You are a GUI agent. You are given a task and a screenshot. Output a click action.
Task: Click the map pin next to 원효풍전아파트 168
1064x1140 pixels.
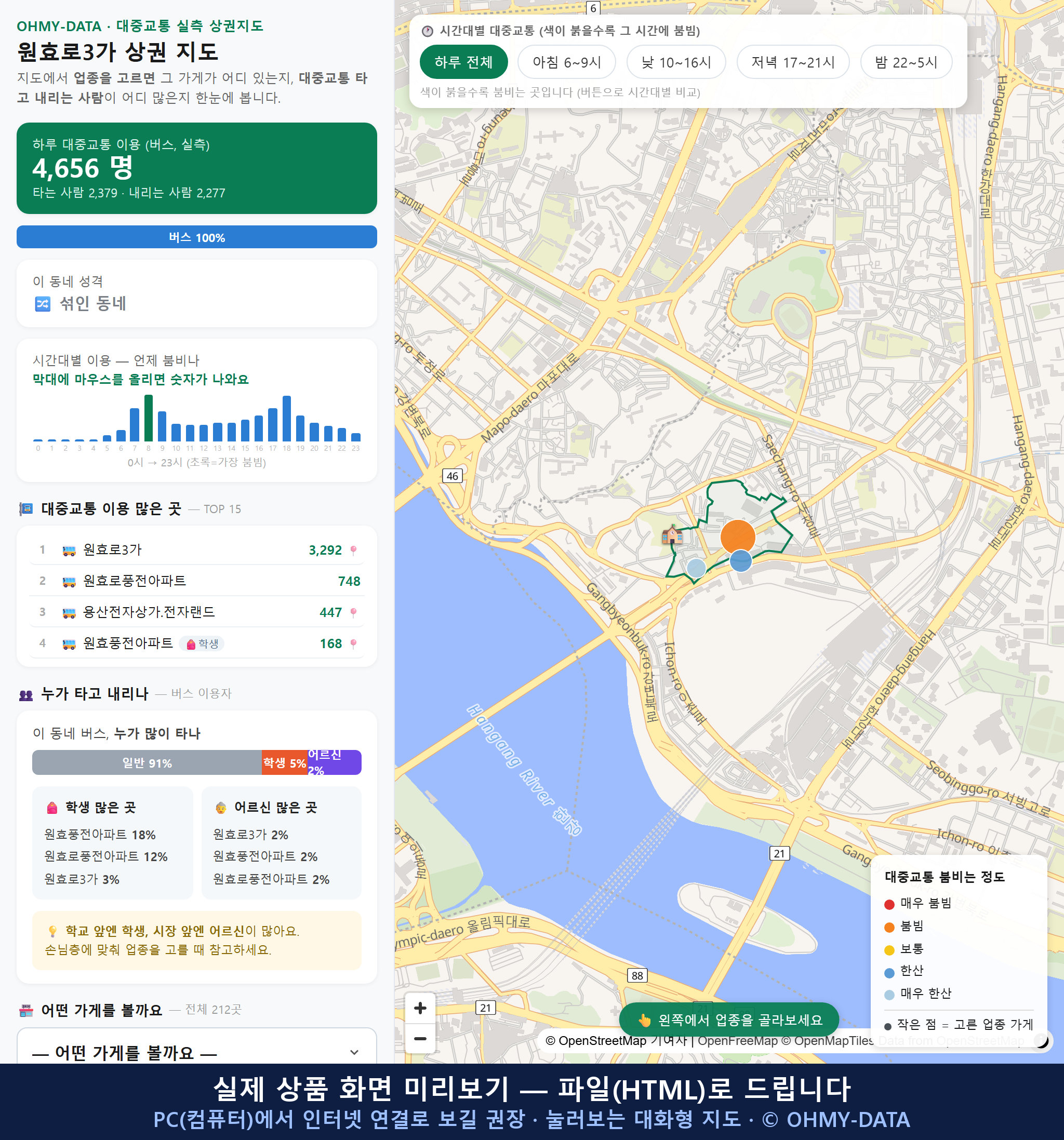pos(353,643)
